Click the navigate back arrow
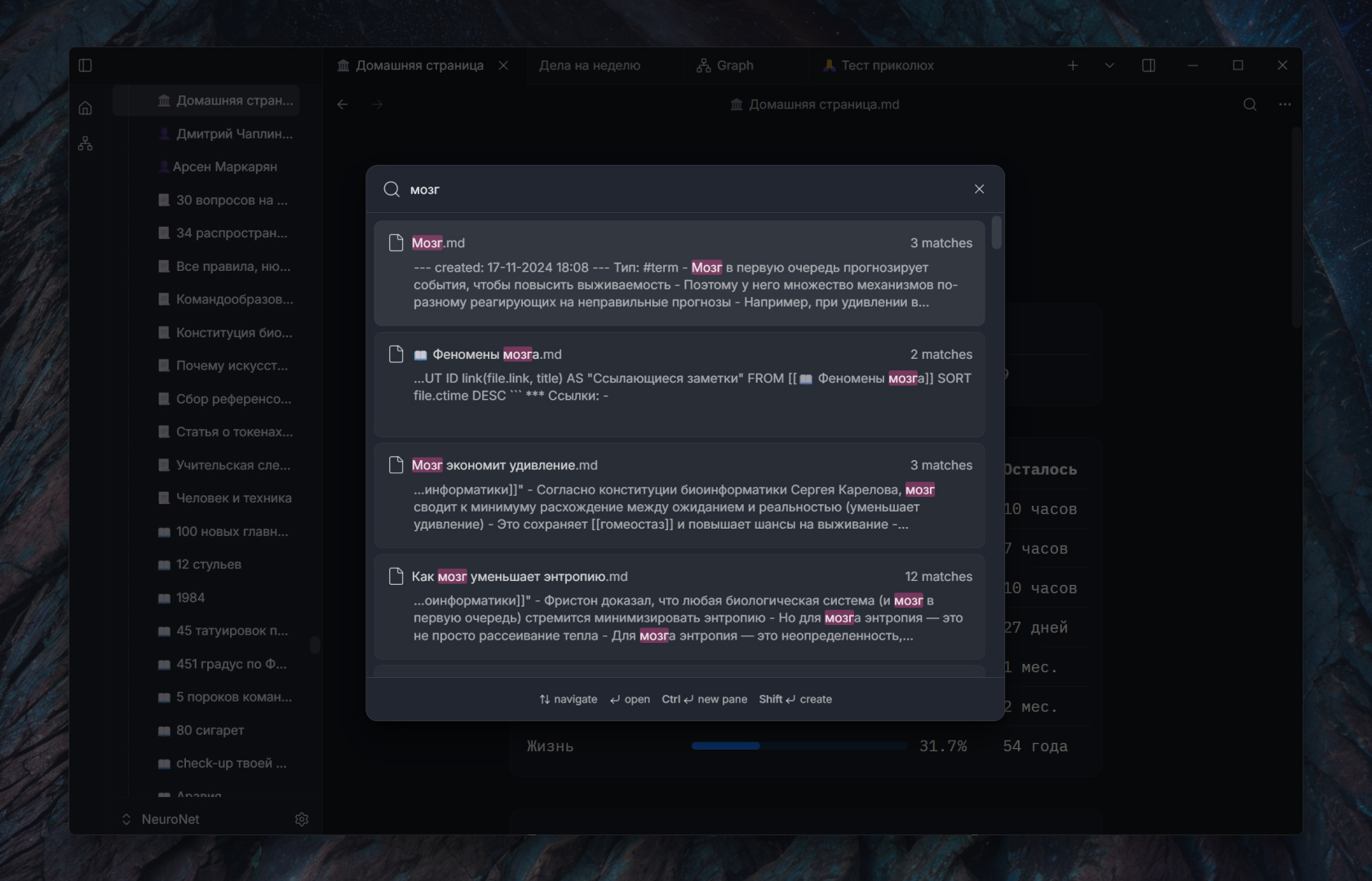The width and height of the screenshot is (1372, 881). point(343,104)
